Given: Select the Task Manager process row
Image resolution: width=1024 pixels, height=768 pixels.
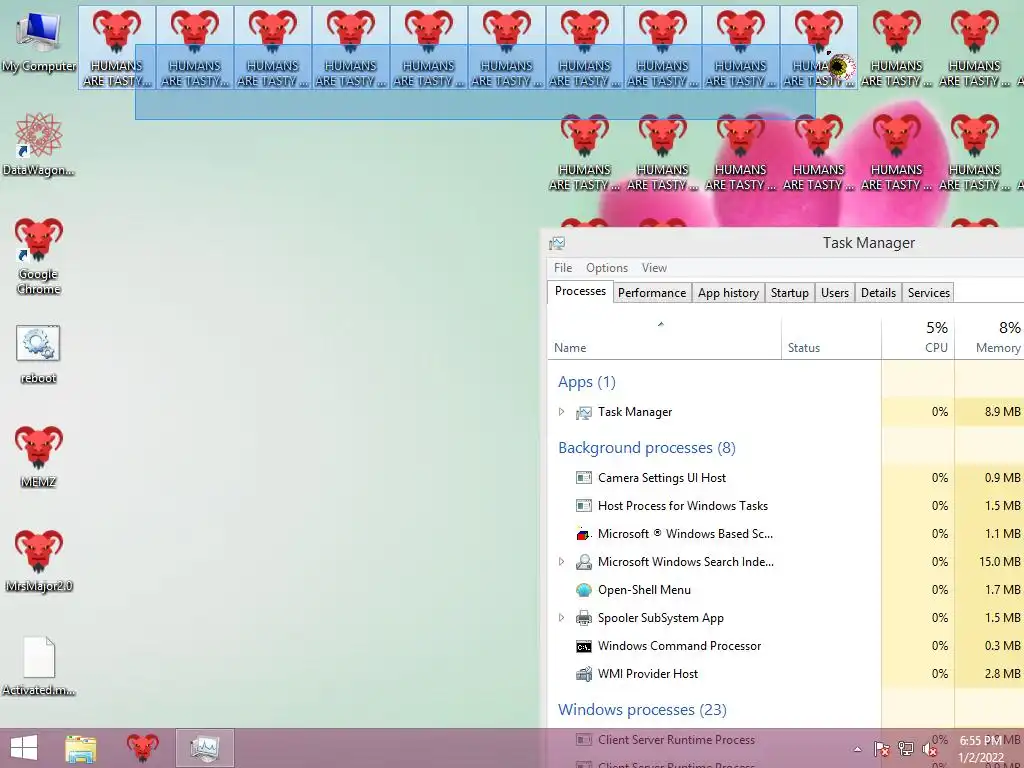Looking at the screenshot, I should 786,412.
